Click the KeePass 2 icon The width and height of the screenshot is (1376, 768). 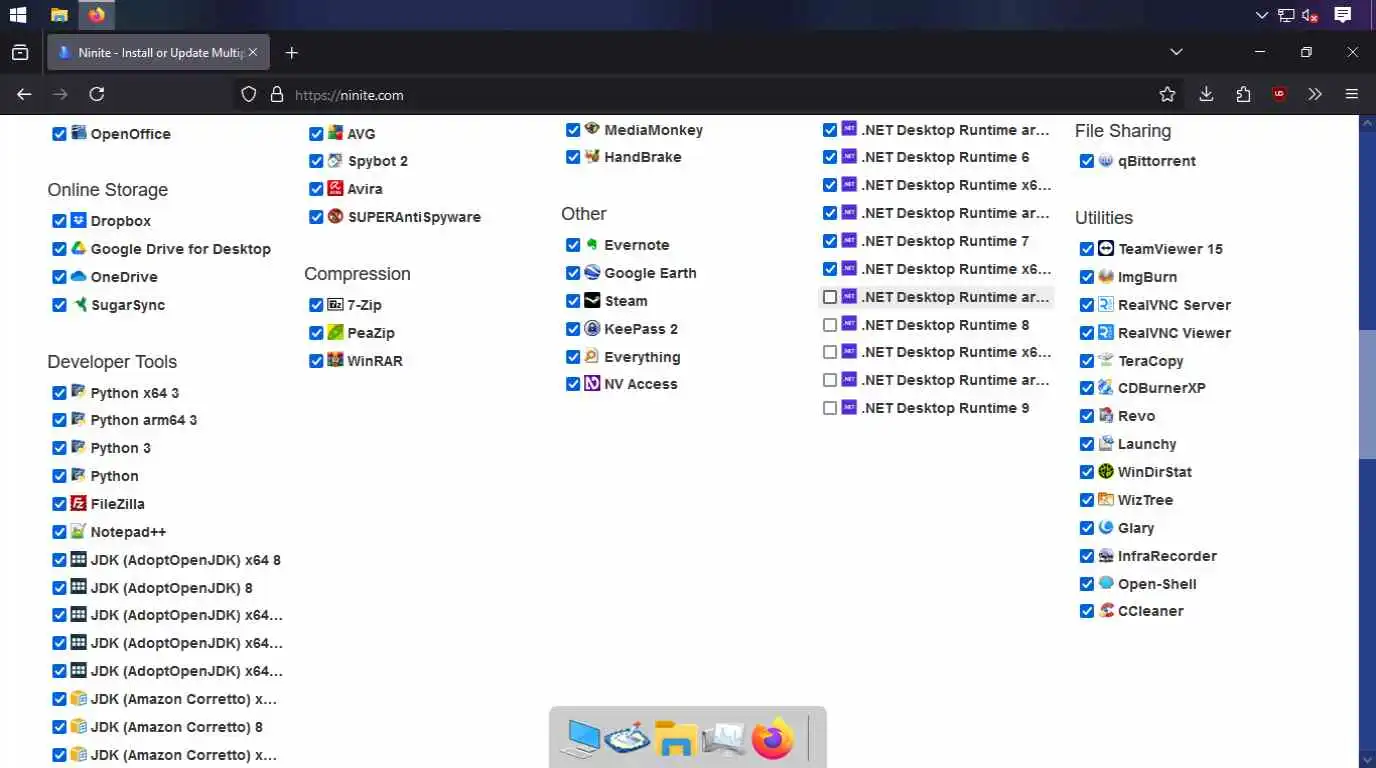pos(592,328)
